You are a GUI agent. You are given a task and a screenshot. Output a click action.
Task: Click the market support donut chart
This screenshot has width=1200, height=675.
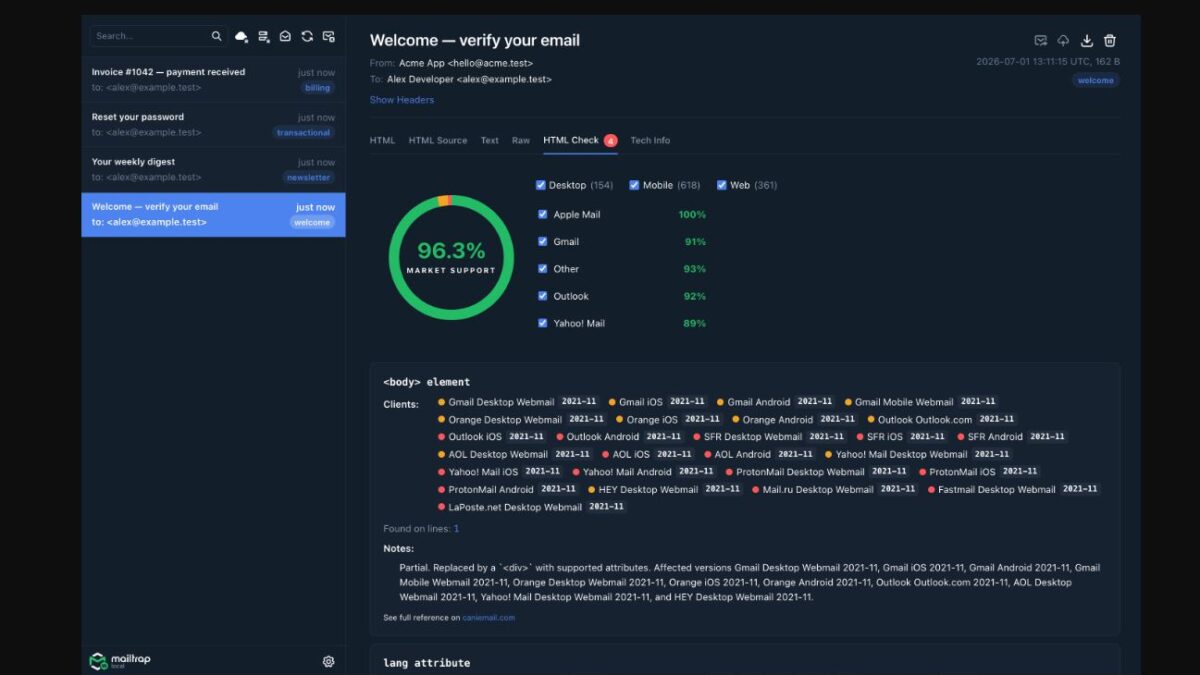451,258
